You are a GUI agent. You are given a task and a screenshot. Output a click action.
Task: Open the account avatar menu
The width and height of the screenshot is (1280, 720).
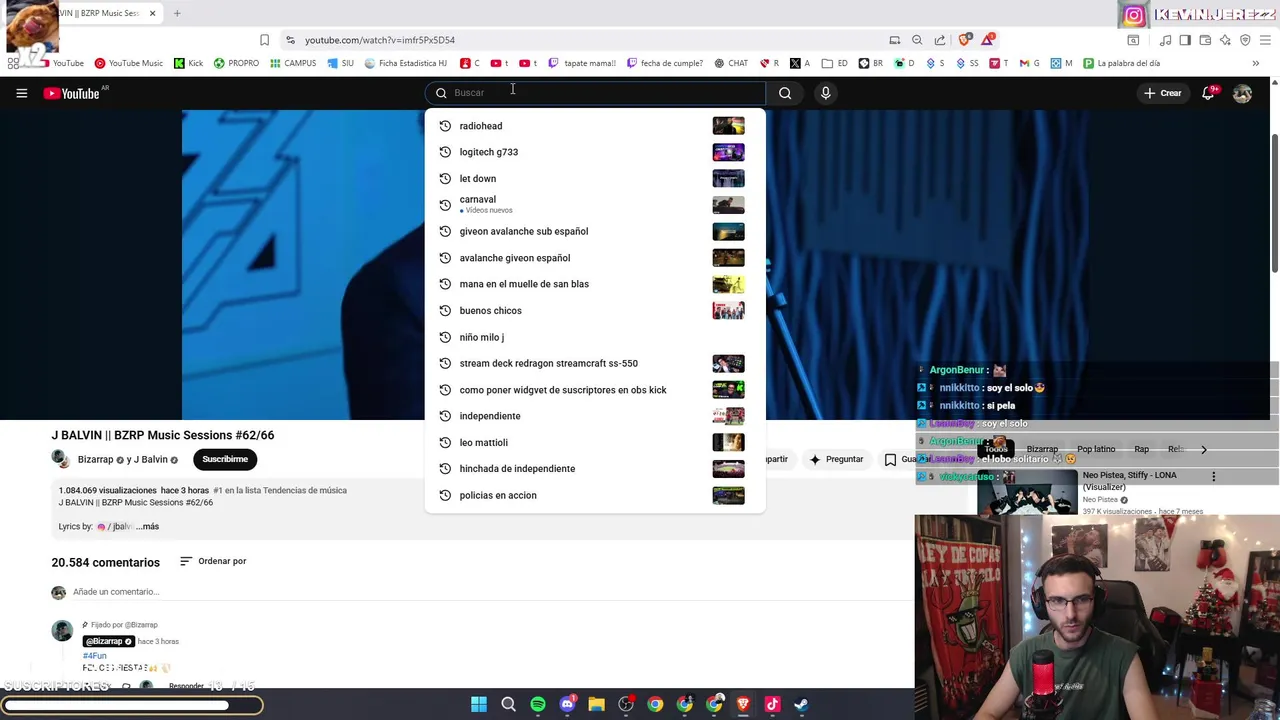[x=1242, y=93]
